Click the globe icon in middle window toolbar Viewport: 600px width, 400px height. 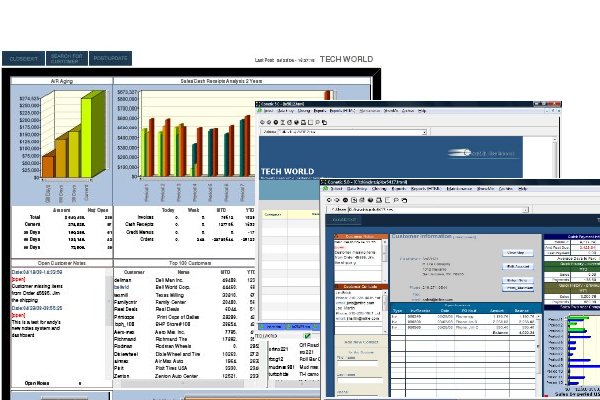click(296, 122)
